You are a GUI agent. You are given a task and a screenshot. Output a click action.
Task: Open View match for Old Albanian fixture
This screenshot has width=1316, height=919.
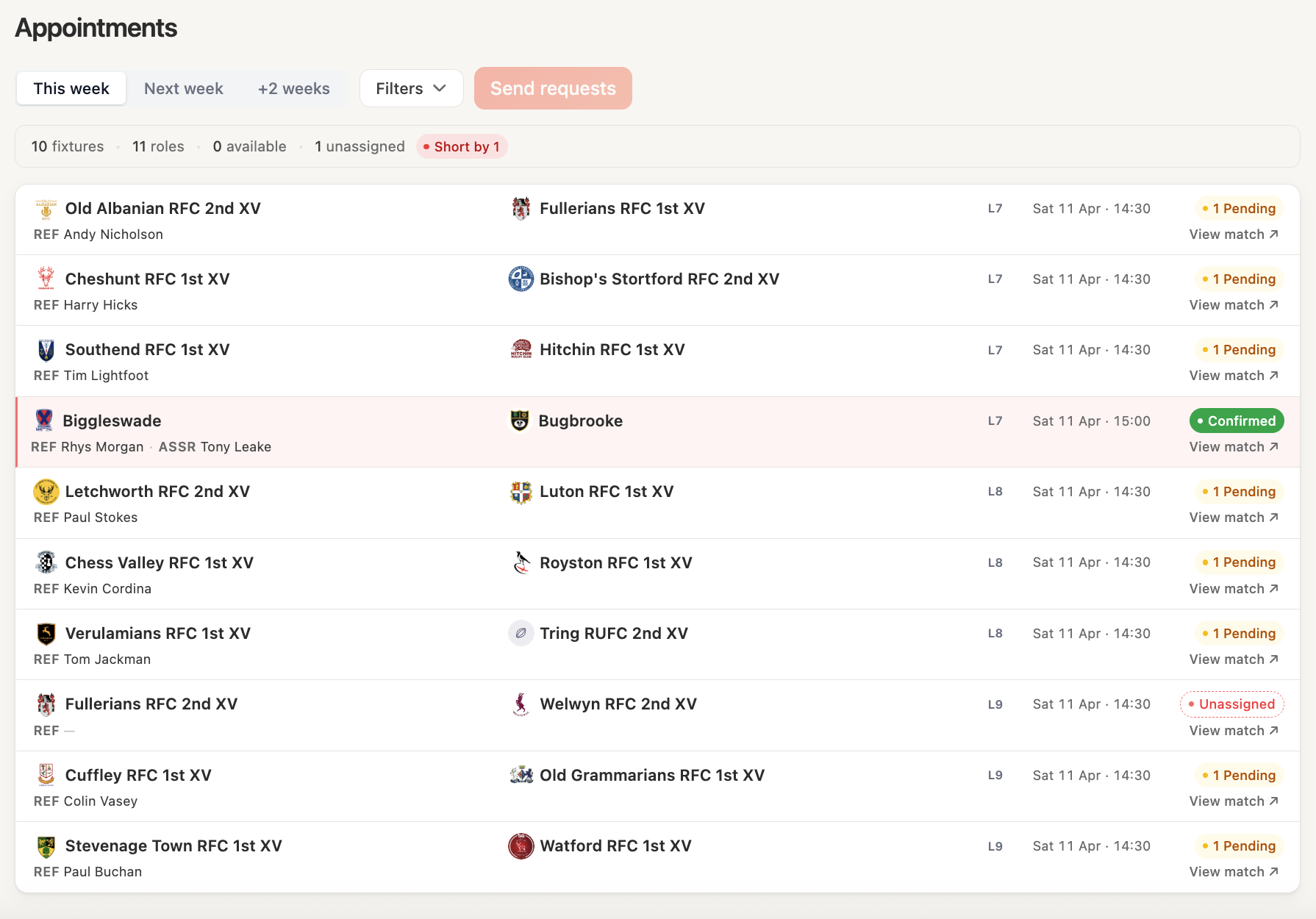click(x=1234, y=235)
